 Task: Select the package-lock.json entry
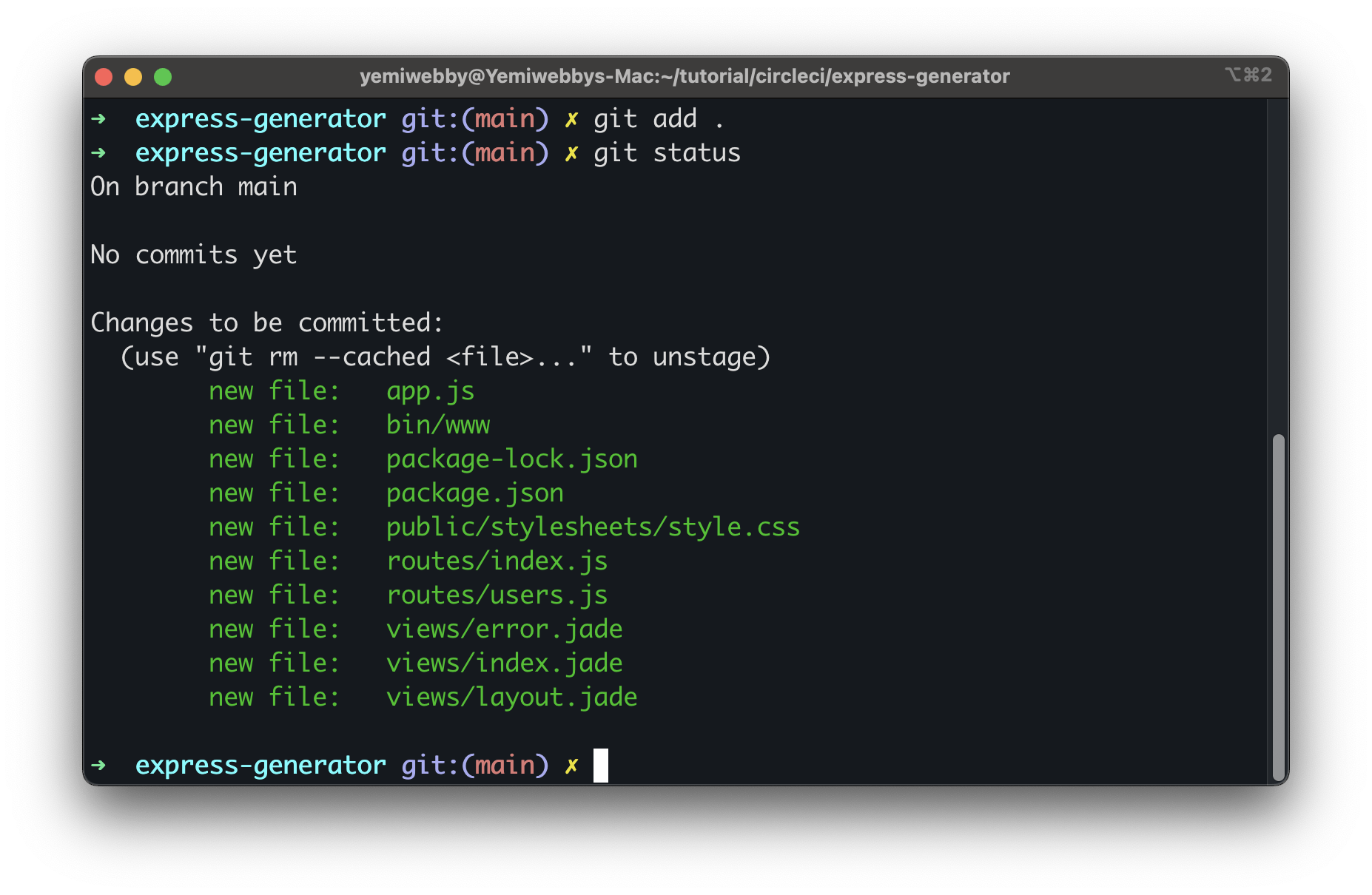tap(511, 459)
